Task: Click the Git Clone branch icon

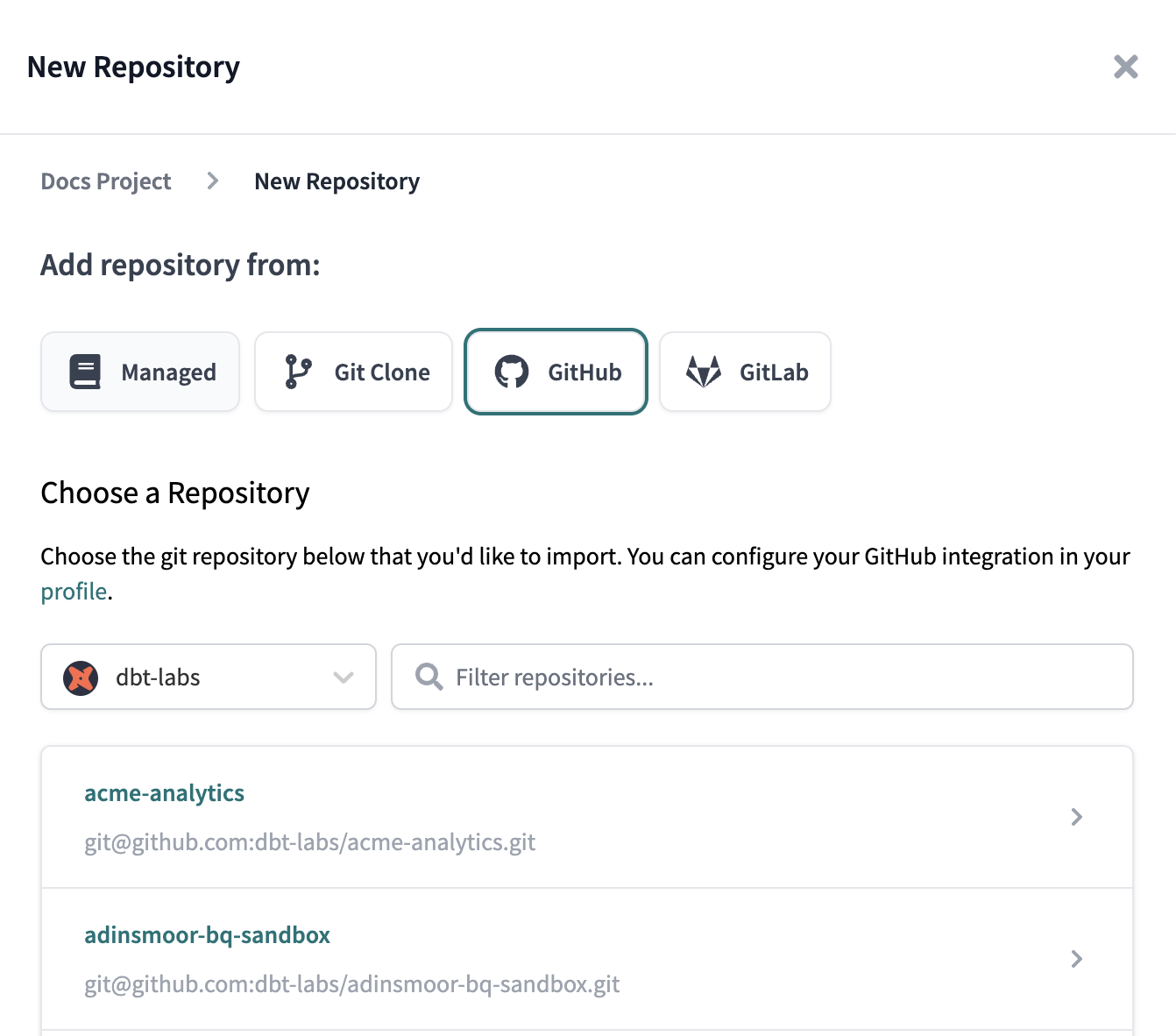Action: coord(297,372)
